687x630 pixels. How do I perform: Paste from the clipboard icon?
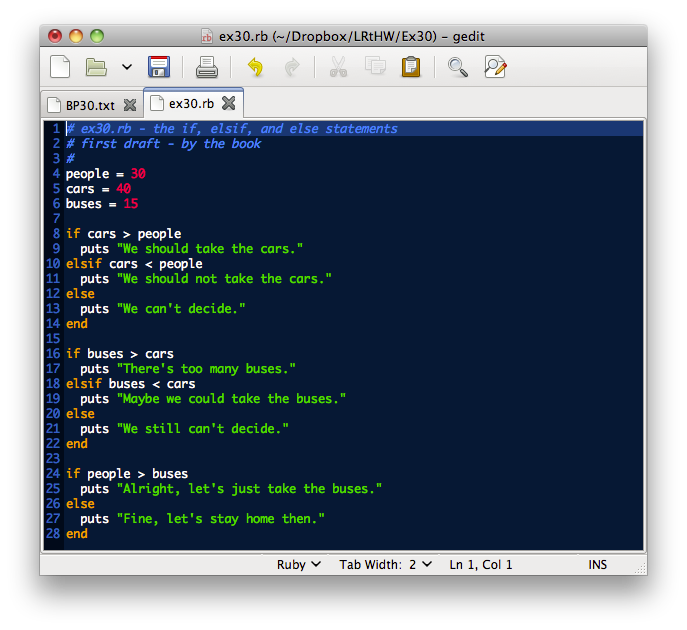tap(411, 67)
